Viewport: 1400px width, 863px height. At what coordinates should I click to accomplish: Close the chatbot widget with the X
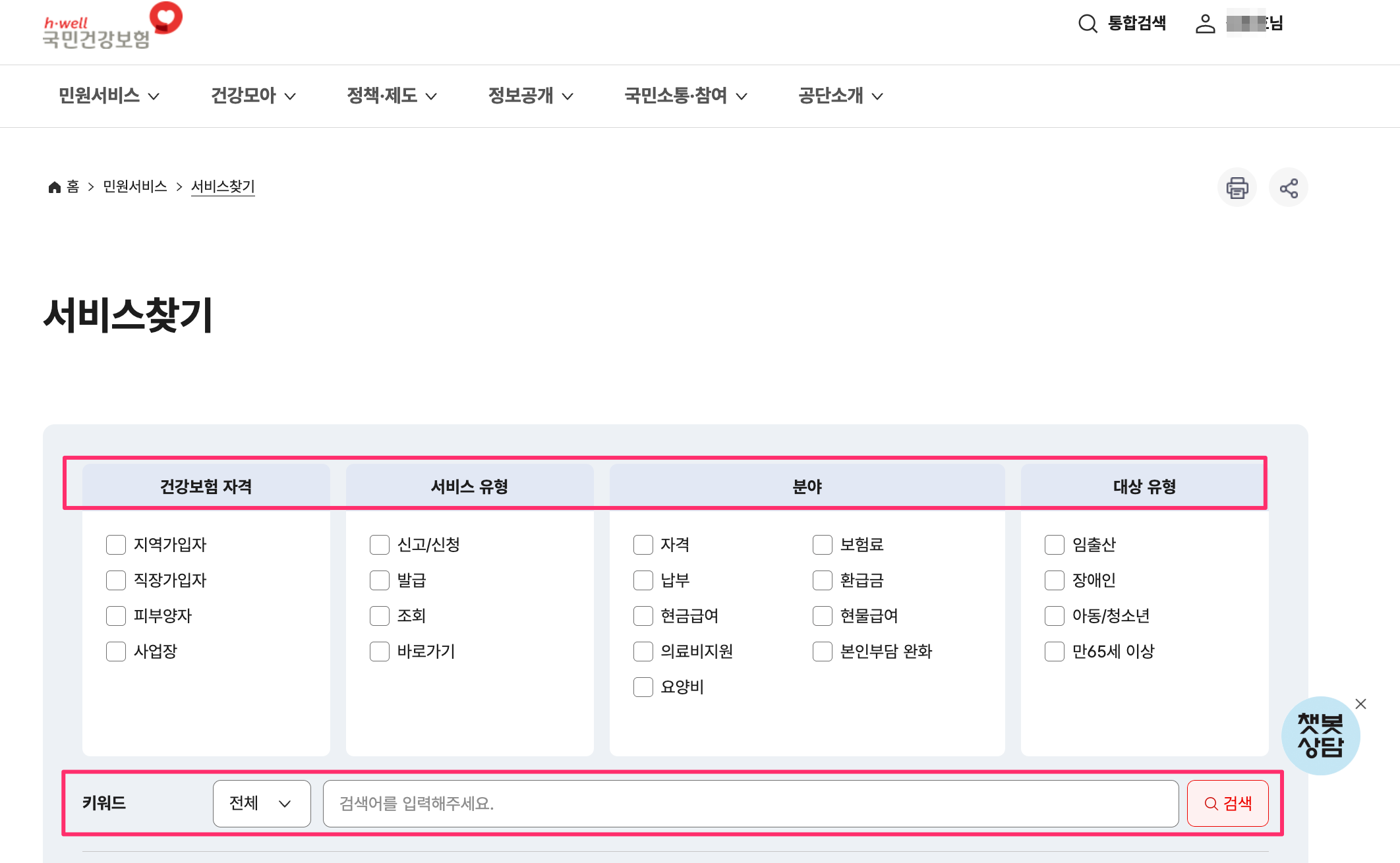point(1361,704)
